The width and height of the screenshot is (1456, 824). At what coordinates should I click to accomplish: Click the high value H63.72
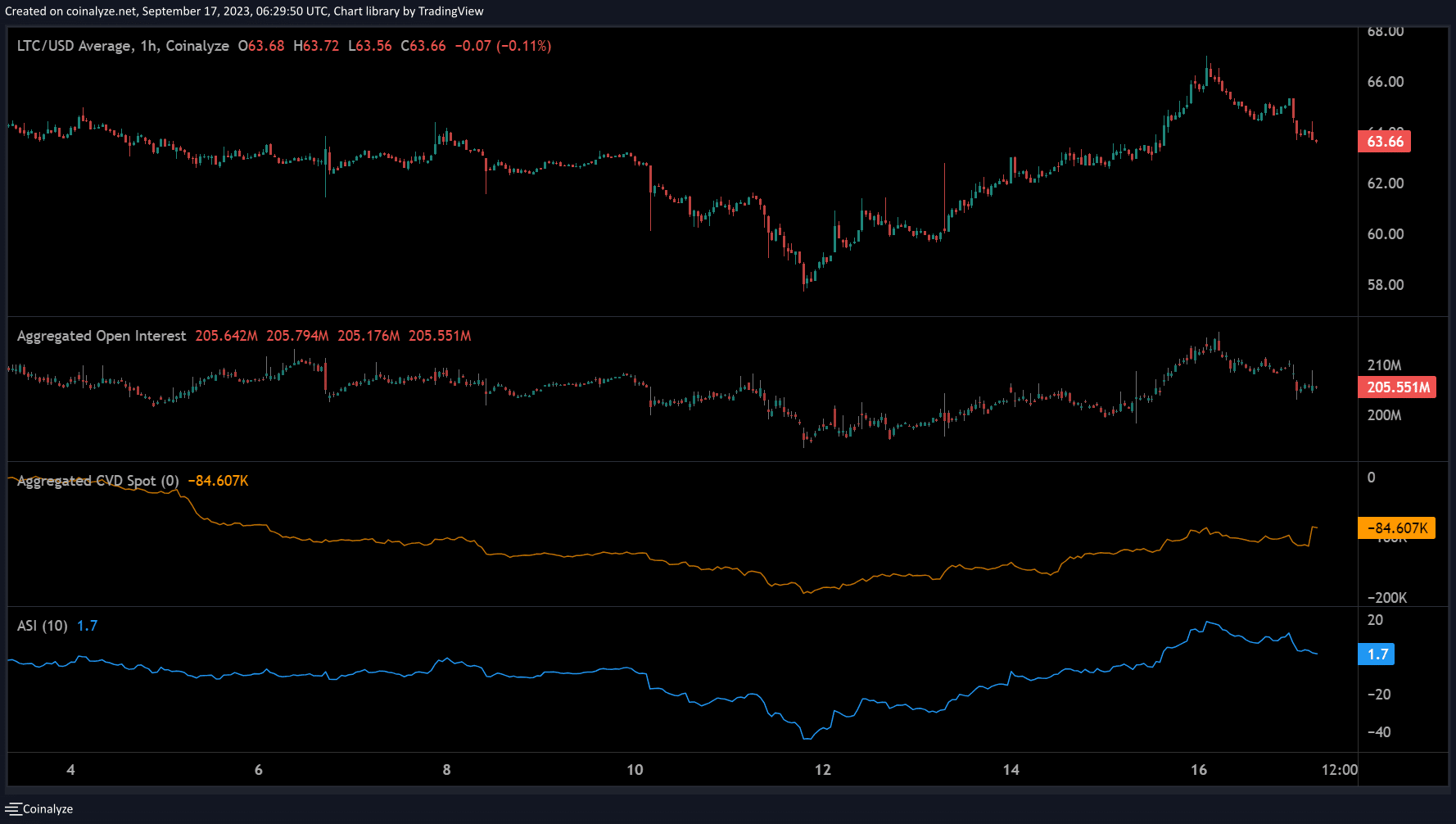click(316, 46)
